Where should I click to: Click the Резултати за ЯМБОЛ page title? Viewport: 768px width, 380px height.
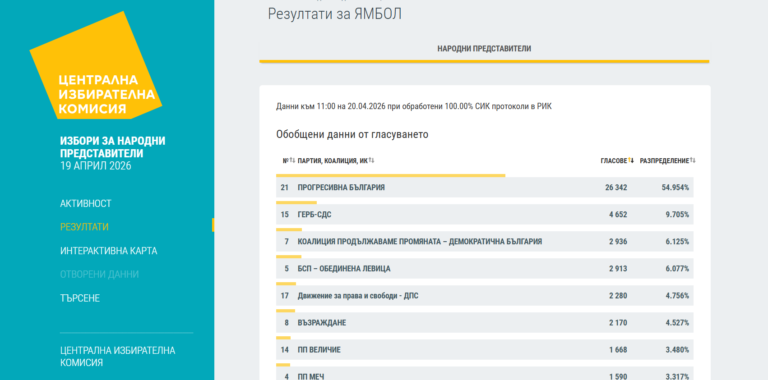[335, 14]
